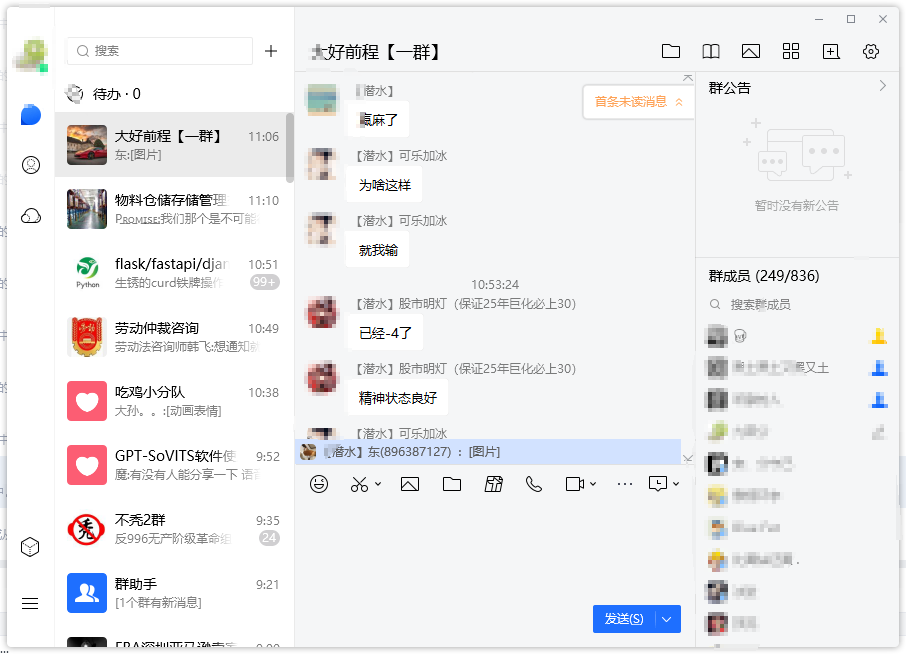
Task: Open the group album icon in header
Action: pos(750,52)
